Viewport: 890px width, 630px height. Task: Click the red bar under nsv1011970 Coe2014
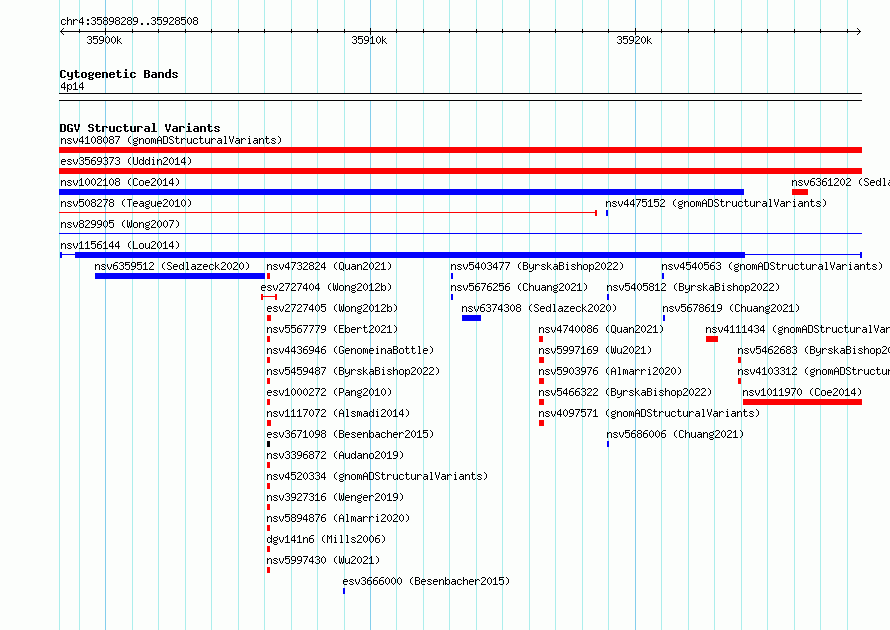pos(803,402)
